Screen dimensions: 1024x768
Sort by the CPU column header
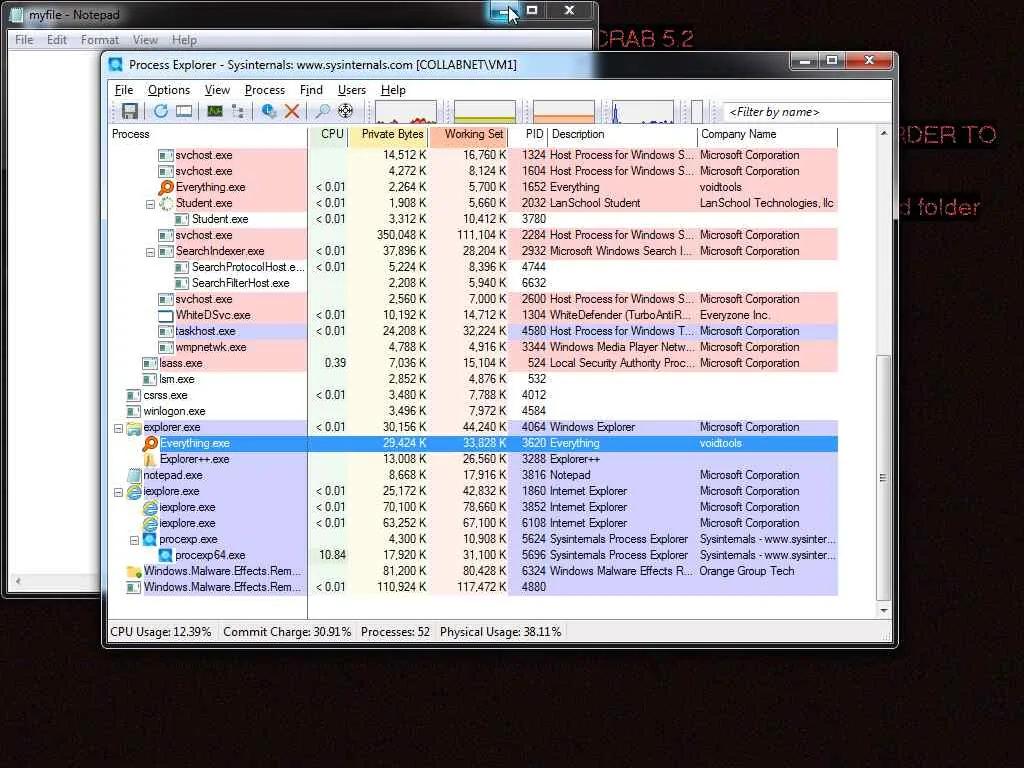(x=328, y=134)
